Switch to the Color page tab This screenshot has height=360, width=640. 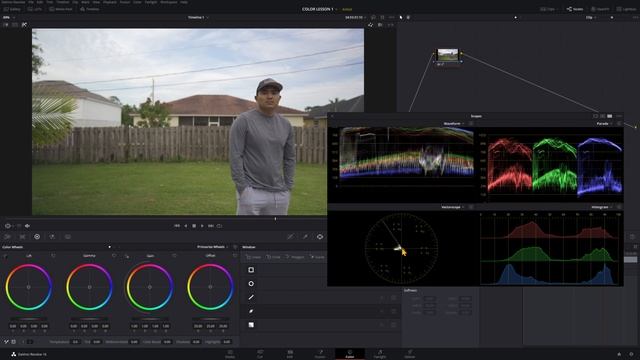pyautogui.click(x=350, y=354)
